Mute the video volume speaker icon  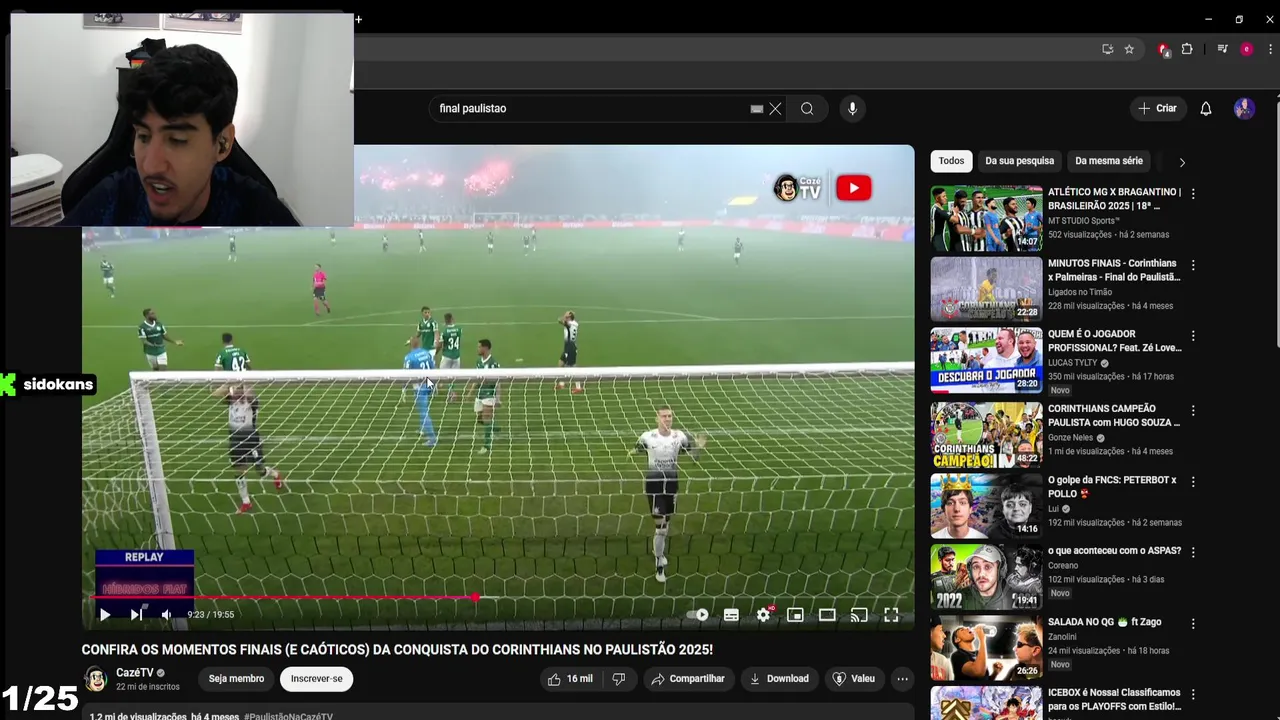pos(166,615)
